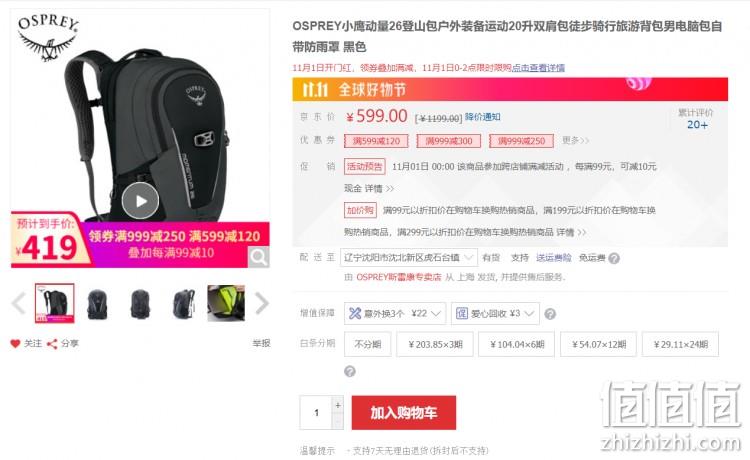
Task: Show next thumbnails with right arrow
Action: (262, 303)
